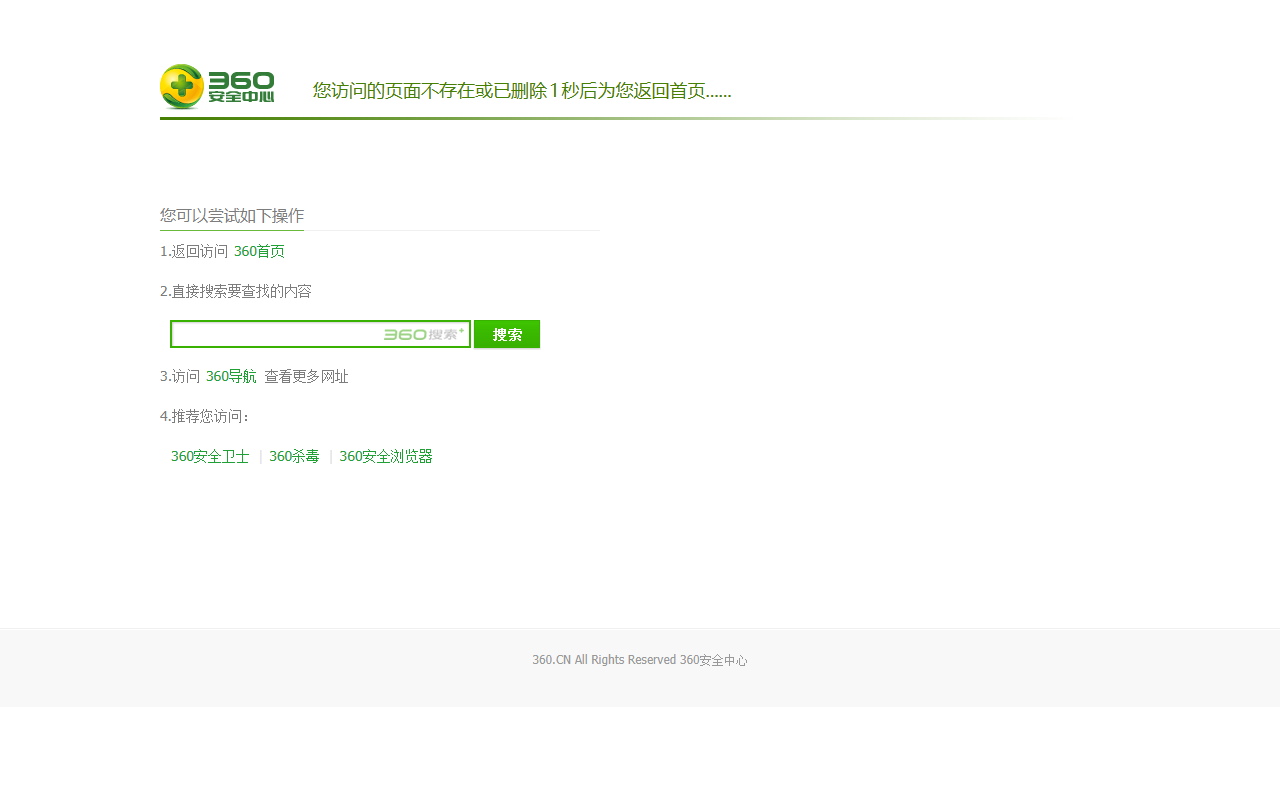Click the 1.返回访问 label text

click(x=194, y=252)
